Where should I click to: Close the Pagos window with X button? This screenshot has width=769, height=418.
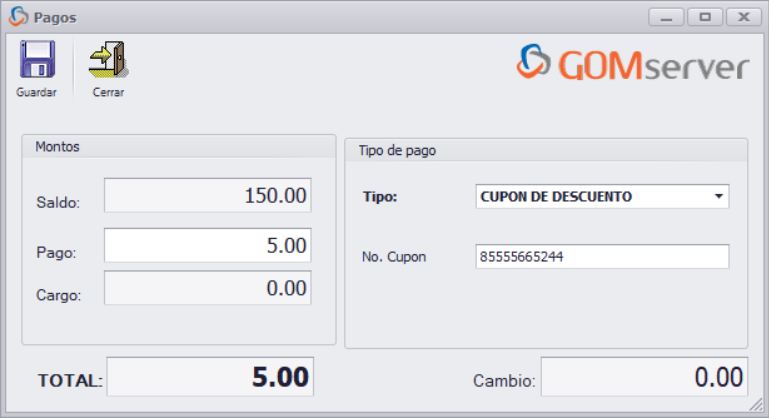click(x=743, y=17)
